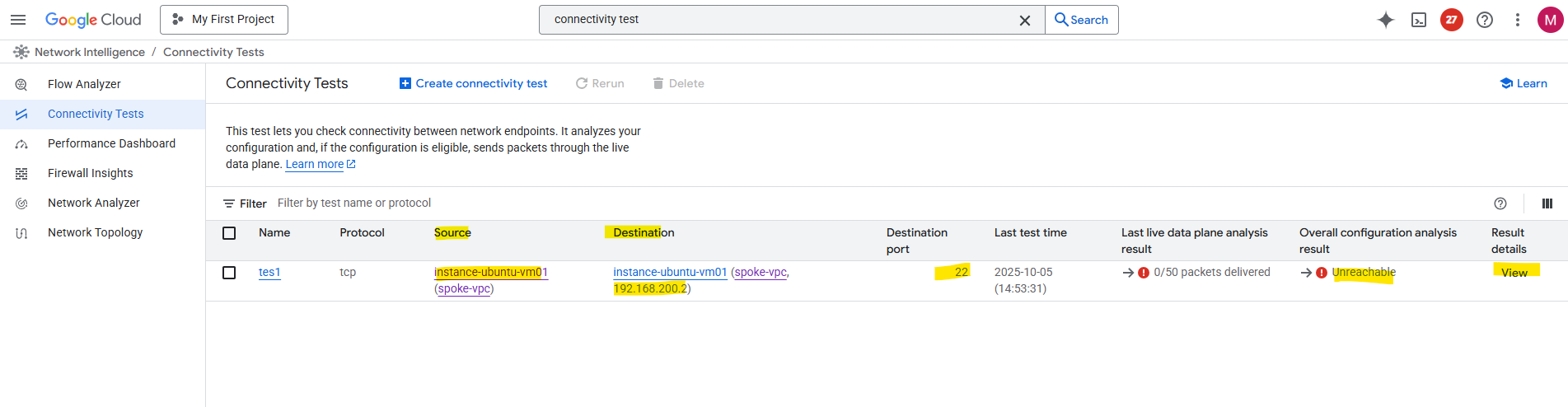Viewport: 1568px width, 407px height.
Task: Open the help question mark icon in top bar
Action: [1485, 20]
